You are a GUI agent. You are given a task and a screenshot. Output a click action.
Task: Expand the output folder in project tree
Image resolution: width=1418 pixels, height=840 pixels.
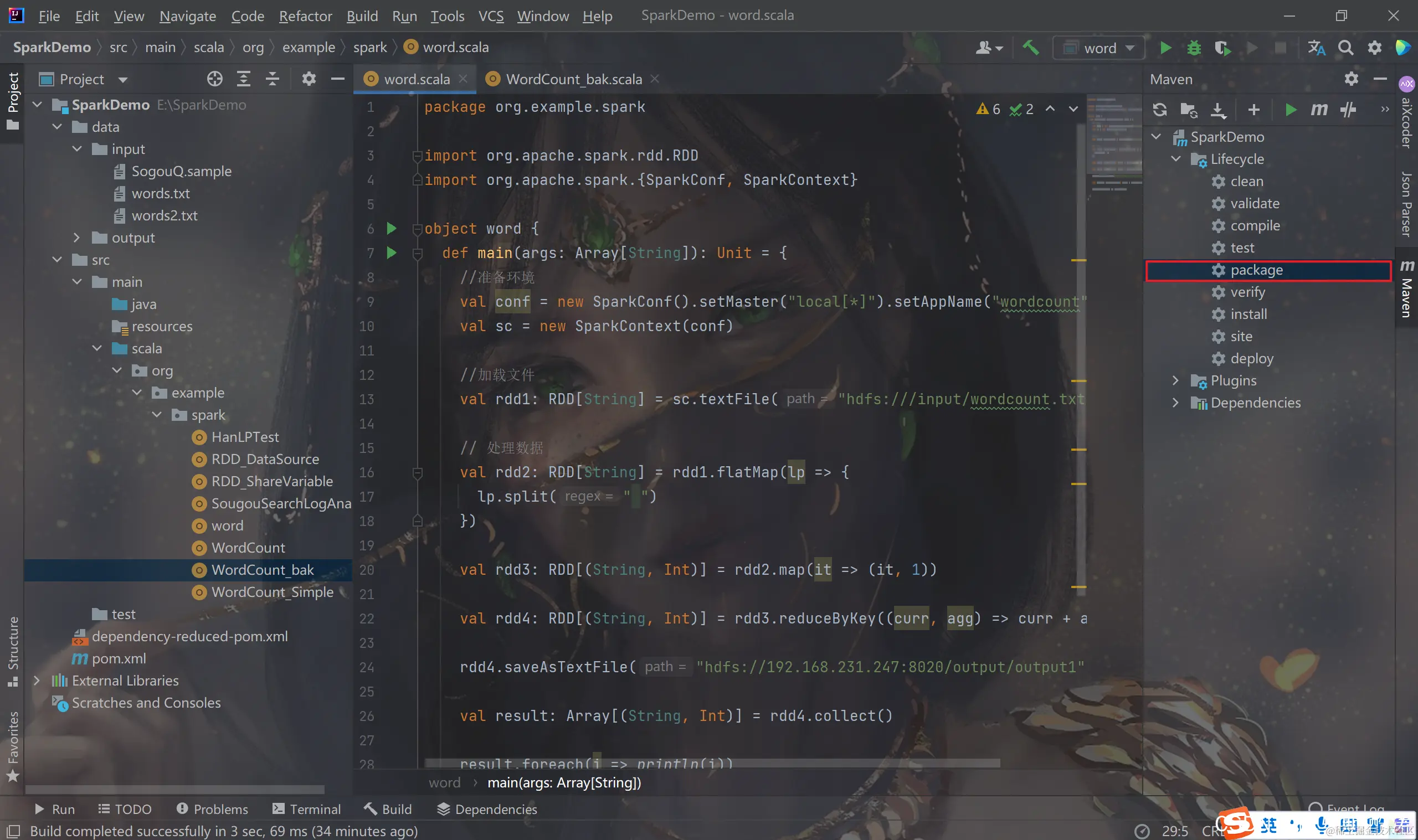point(77,238)
